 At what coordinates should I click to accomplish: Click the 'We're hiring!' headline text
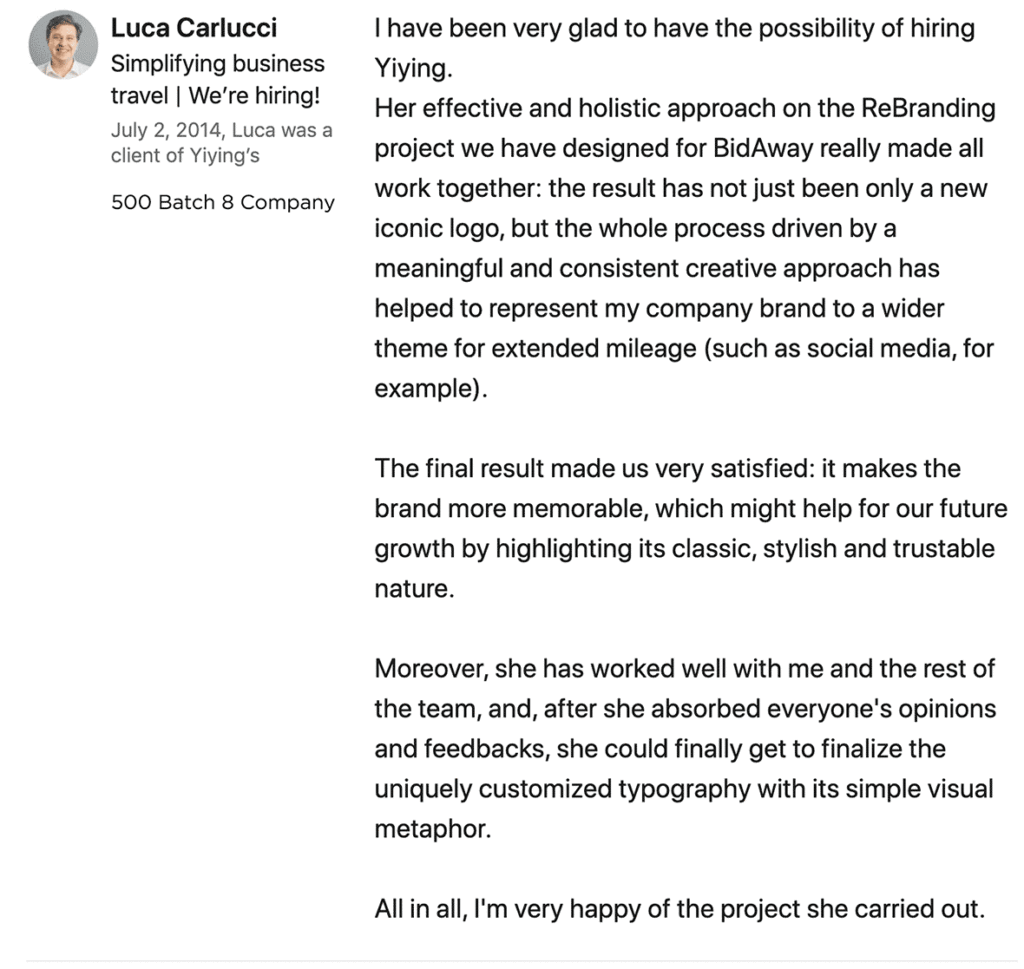(x=254, y=95)
